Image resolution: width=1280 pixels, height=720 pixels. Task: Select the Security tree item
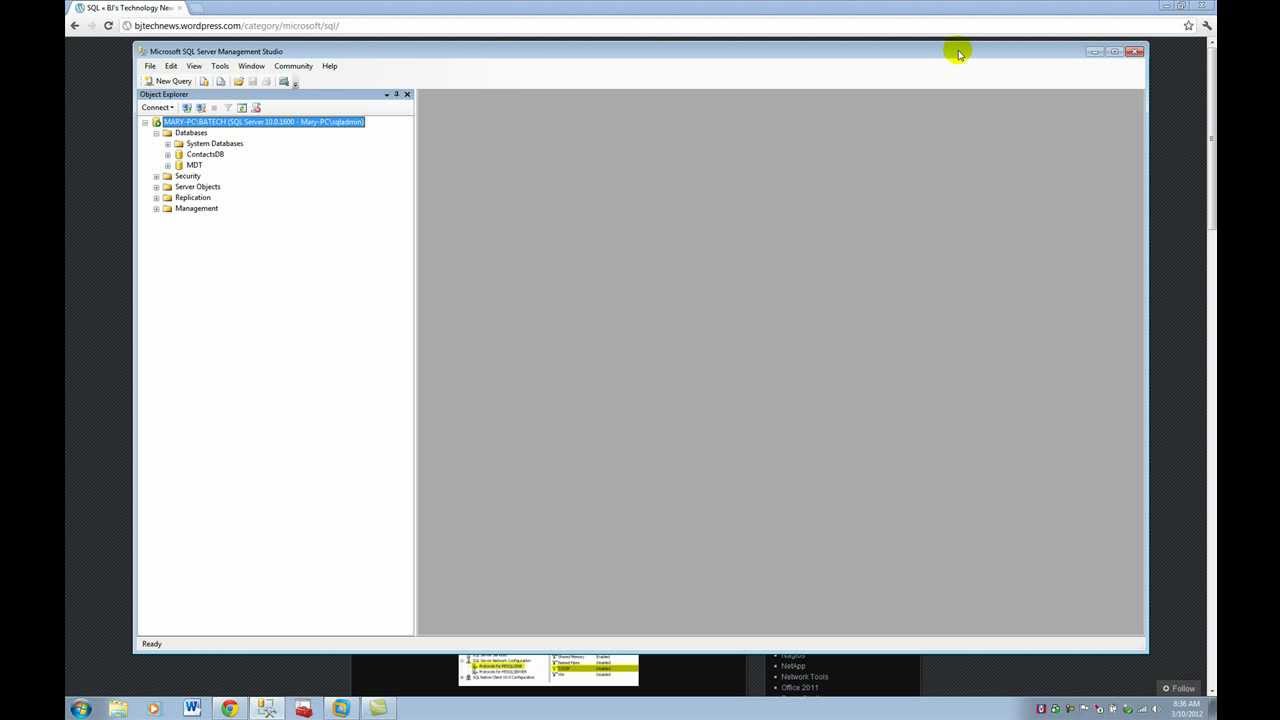pyautogui.click(x=188, y=176)
